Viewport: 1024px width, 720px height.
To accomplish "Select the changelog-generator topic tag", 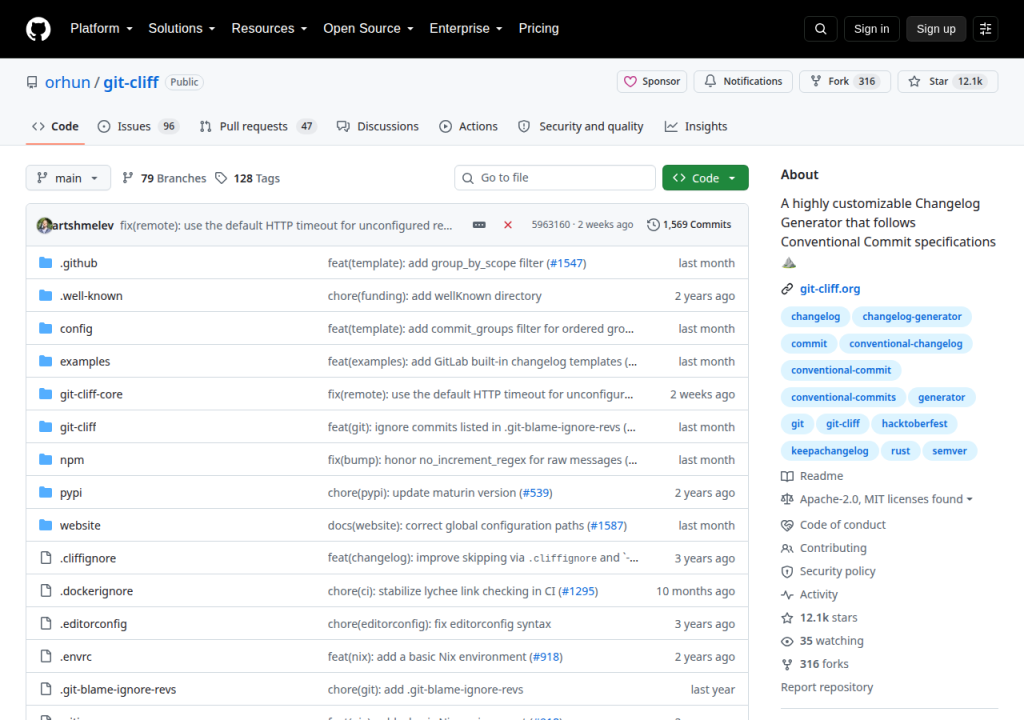I will pyautogui.click(x=912, y=316).
